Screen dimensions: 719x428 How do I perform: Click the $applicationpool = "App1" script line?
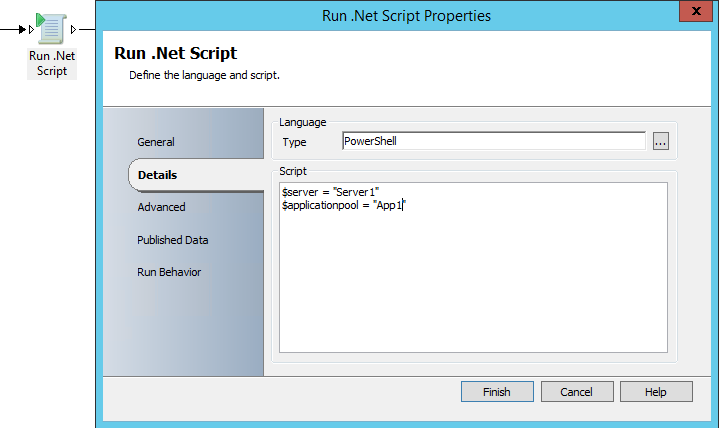pos(344,205)
